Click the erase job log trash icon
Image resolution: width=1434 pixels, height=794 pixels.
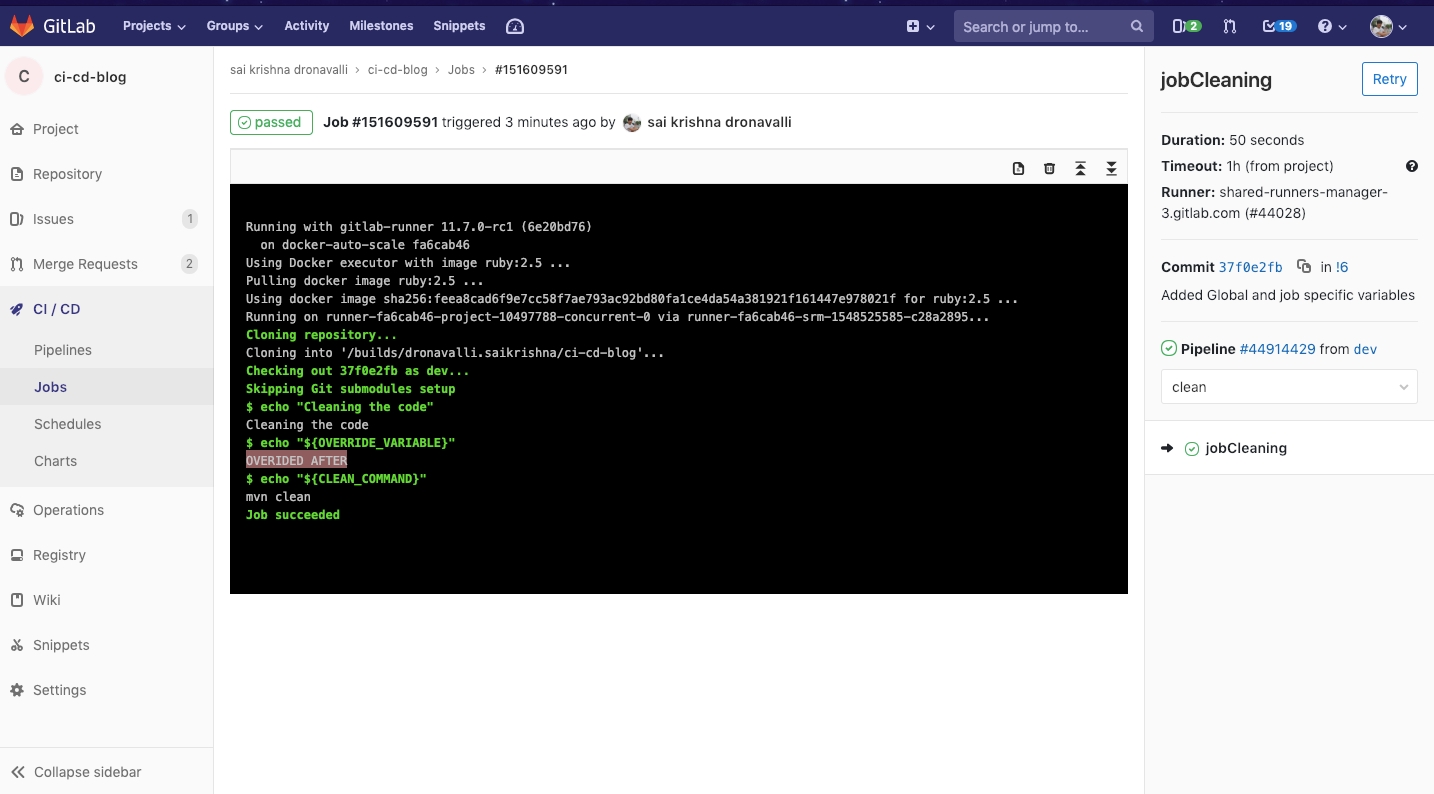[1049, 168]
